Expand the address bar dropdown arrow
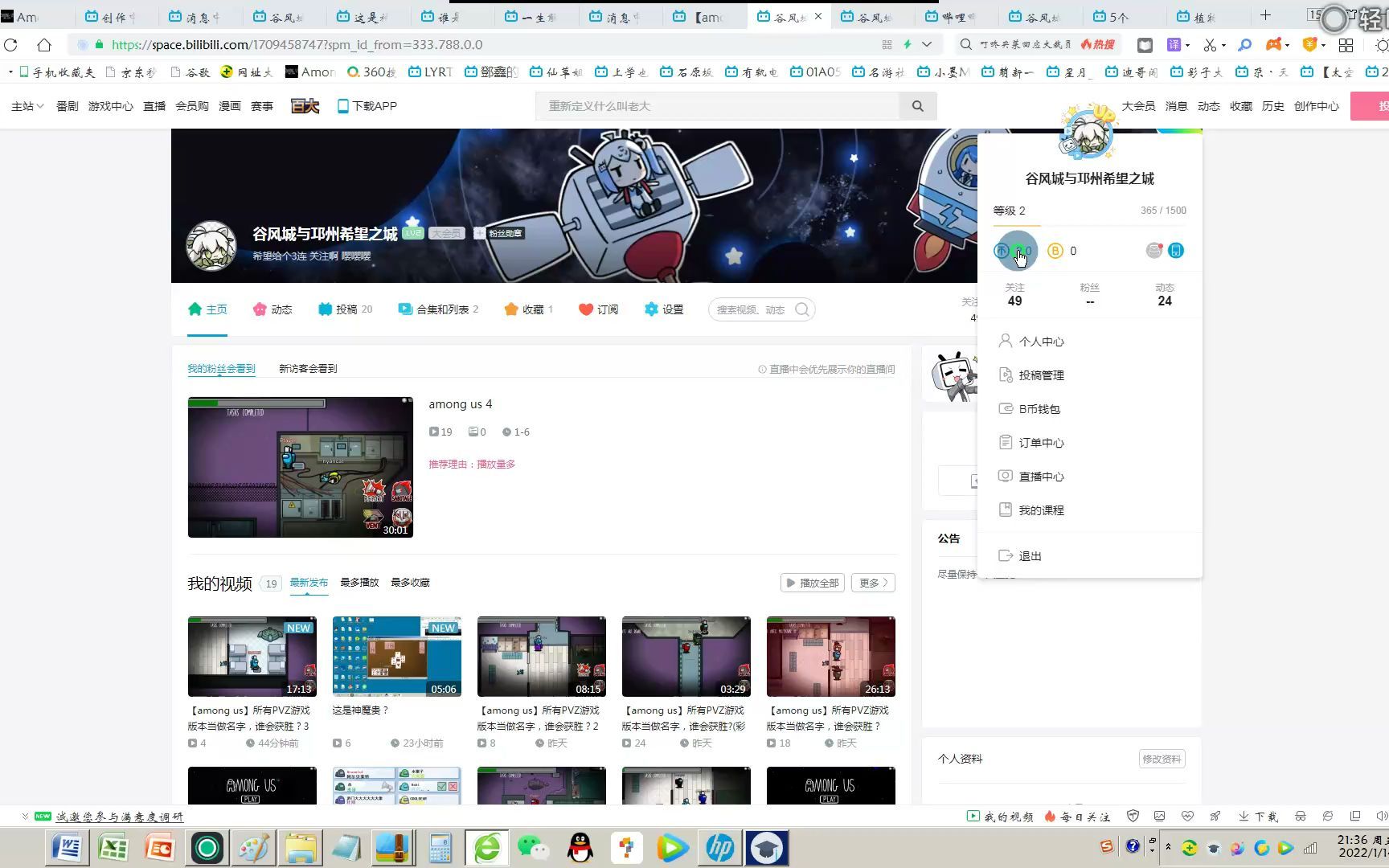This screenshot has height=868, width=1389. click(927, 45)
